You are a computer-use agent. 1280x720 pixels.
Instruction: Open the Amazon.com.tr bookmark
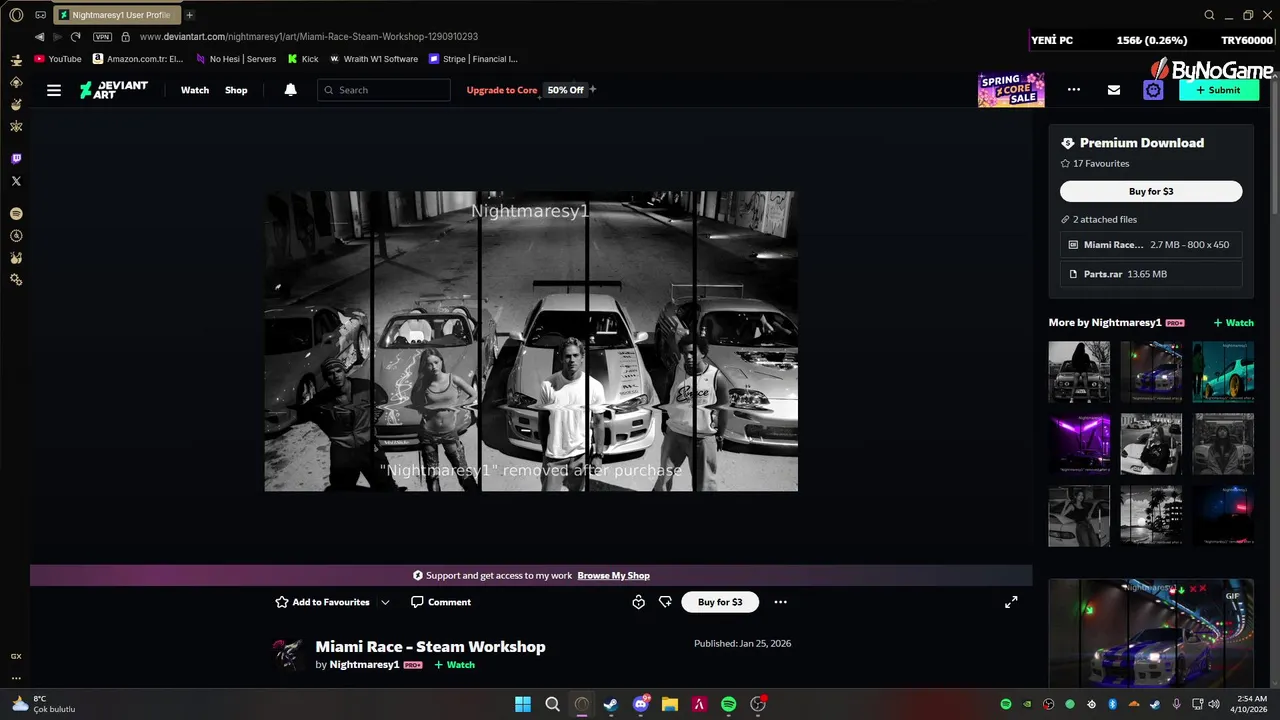click(138, 59)
